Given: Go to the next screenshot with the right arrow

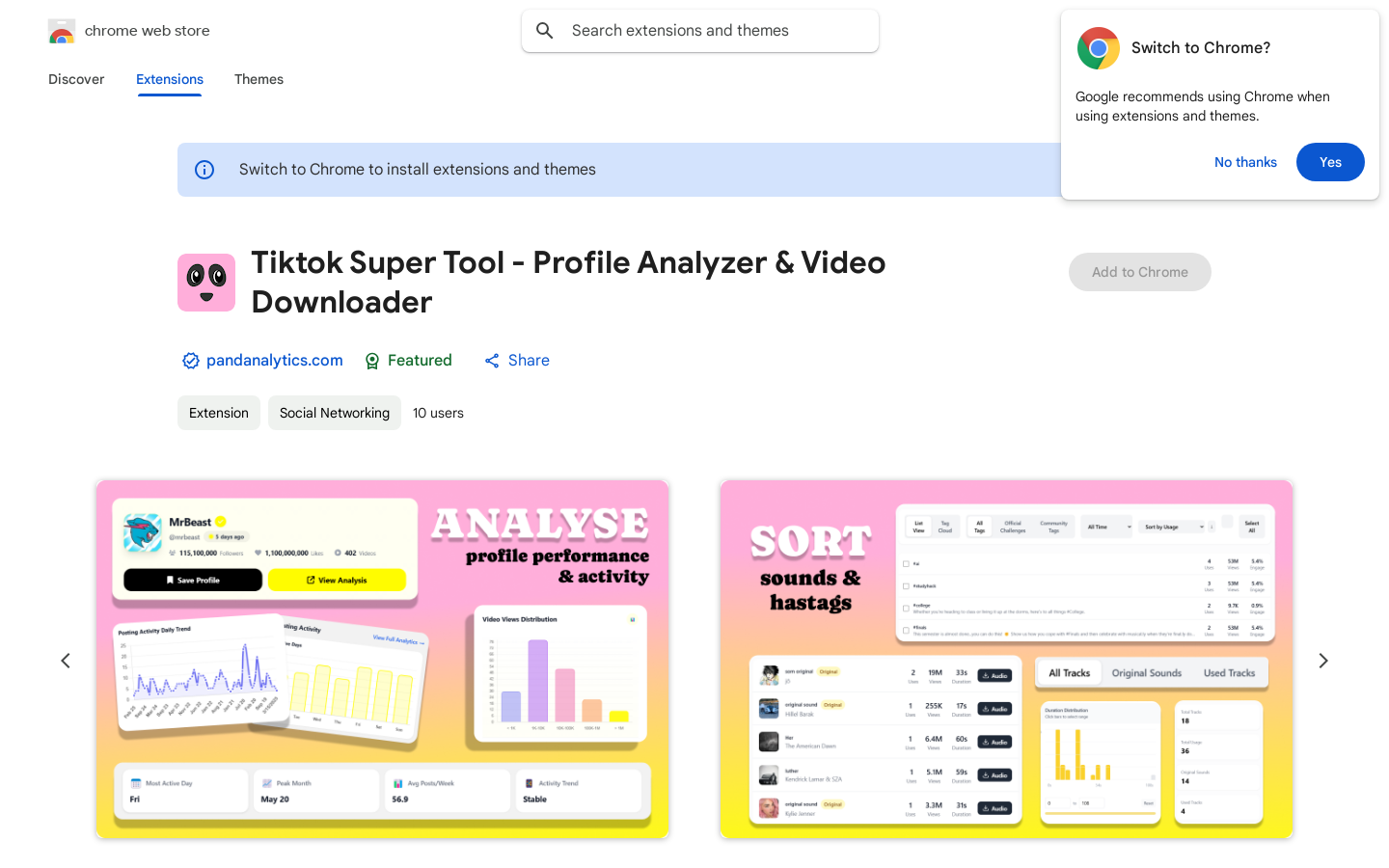Looking at the screenshot, I should click(x=1323, y=661).
